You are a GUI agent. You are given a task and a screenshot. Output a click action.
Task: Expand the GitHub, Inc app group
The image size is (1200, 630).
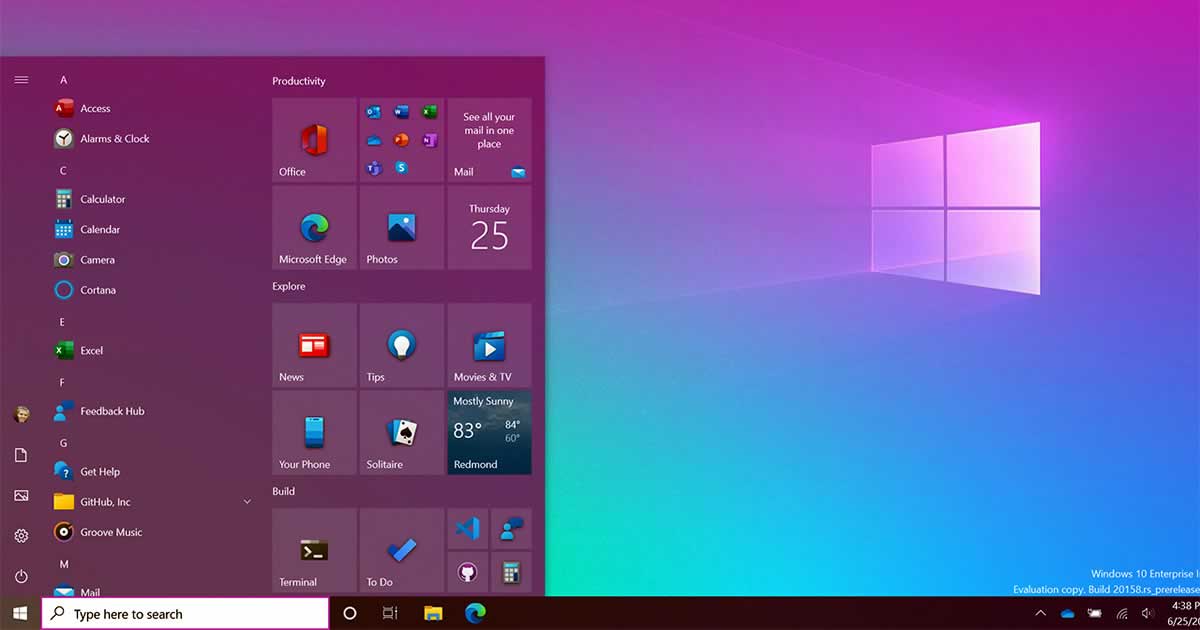coord(246,501)
